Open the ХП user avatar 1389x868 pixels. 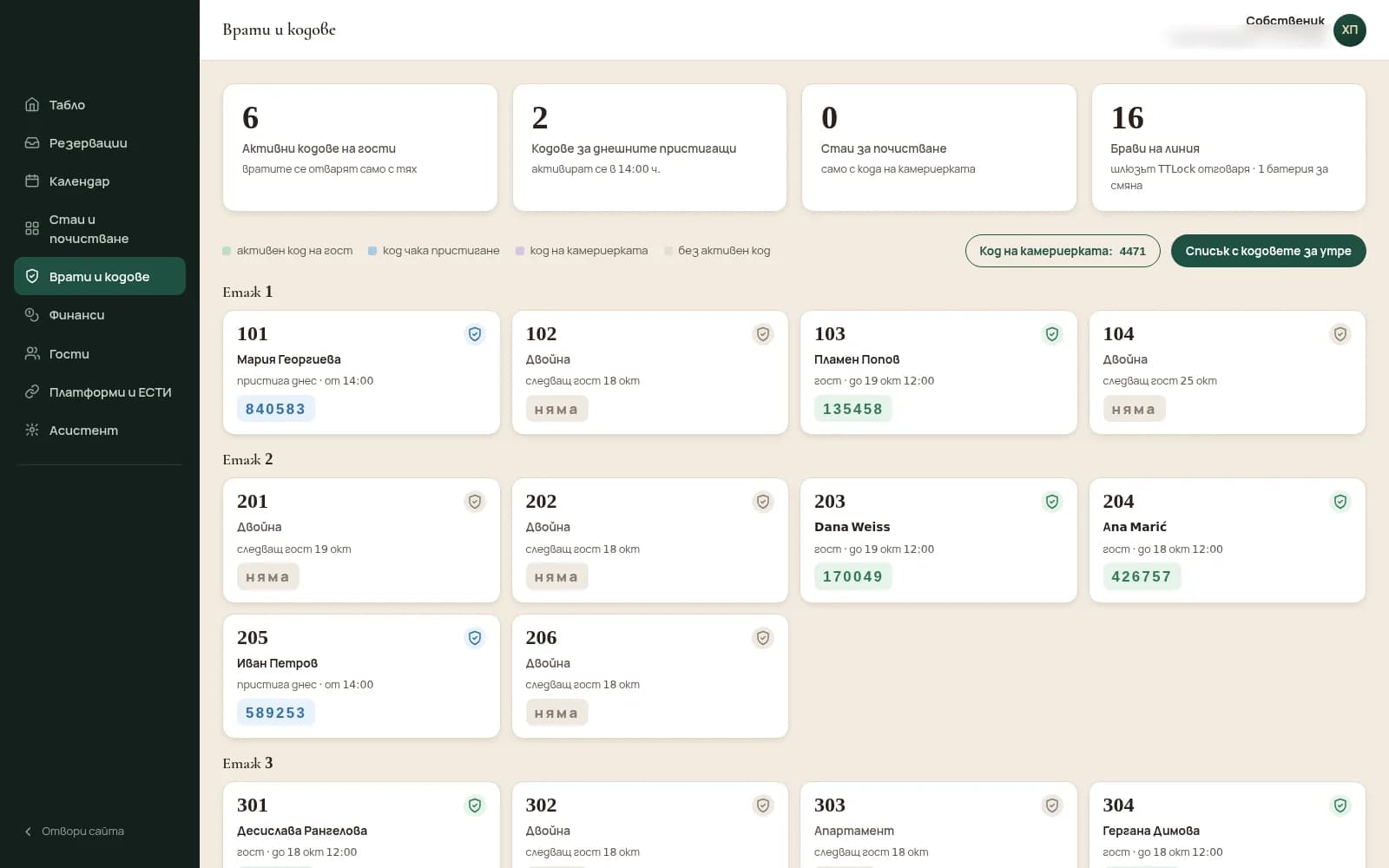point(1349,30)
